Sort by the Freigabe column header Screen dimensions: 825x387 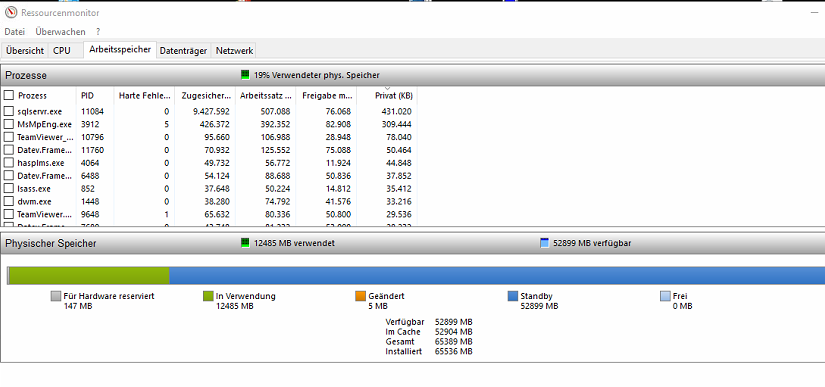pyautogui.click(x=326, y=96)
